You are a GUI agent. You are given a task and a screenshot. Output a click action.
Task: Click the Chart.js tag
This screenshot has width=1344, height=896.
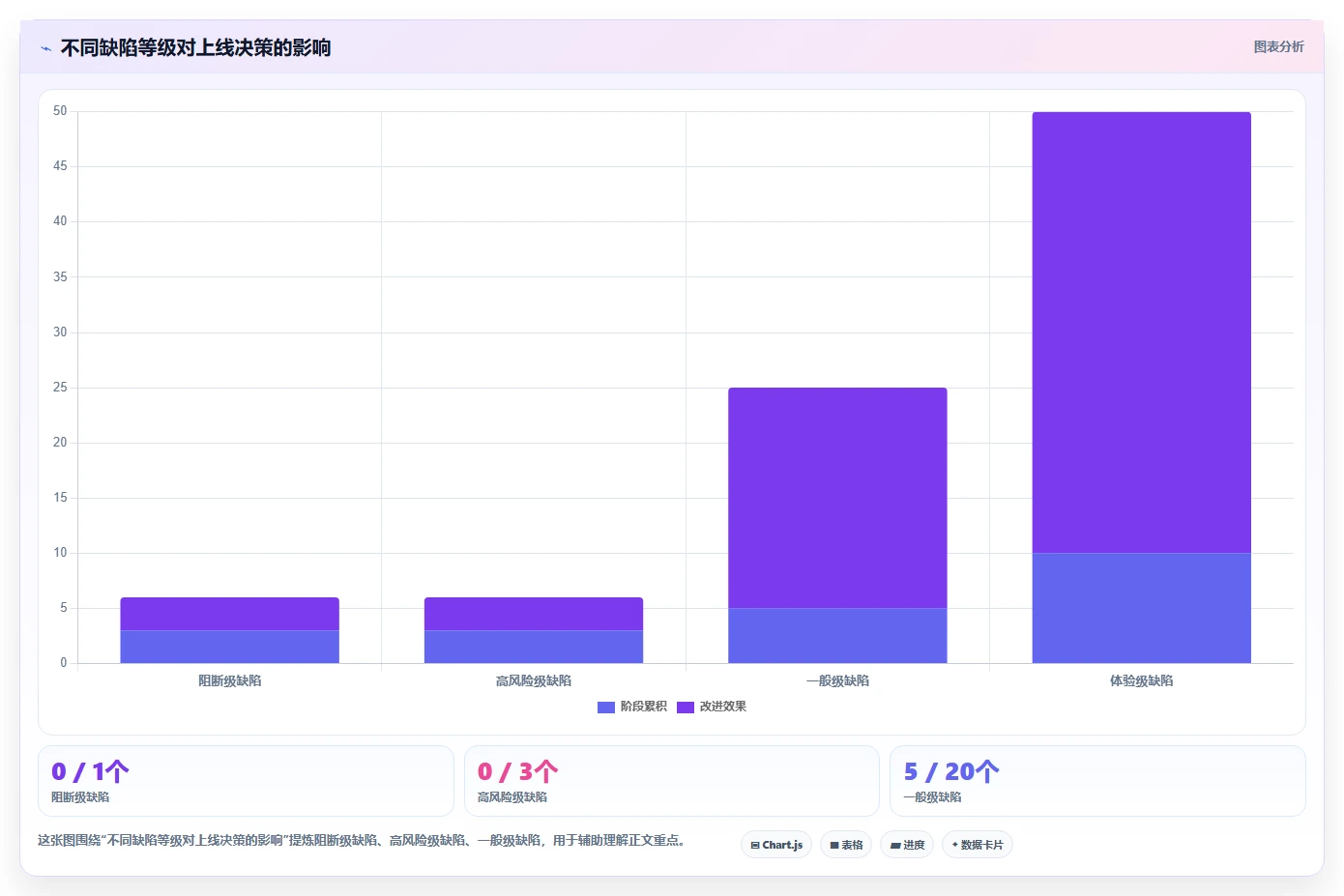click(776, 845)
